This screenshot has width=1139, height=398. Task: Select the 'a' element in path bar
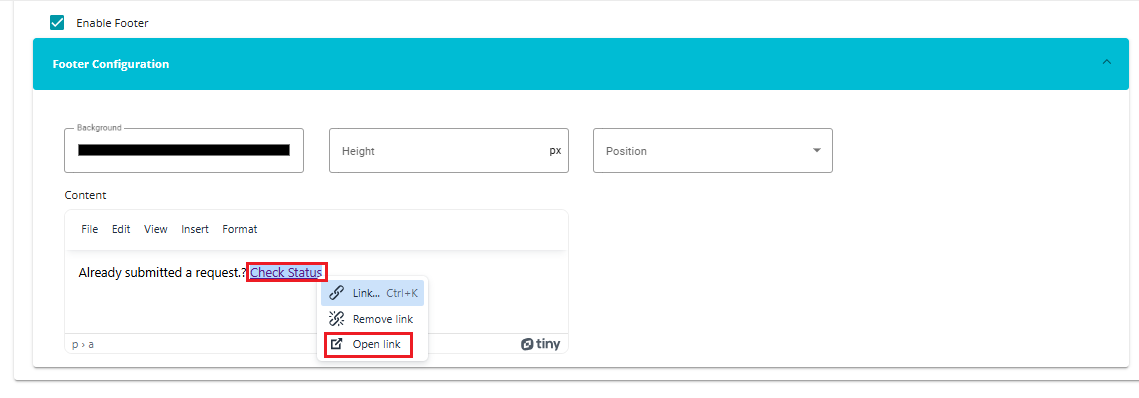[x=91, y=344]
